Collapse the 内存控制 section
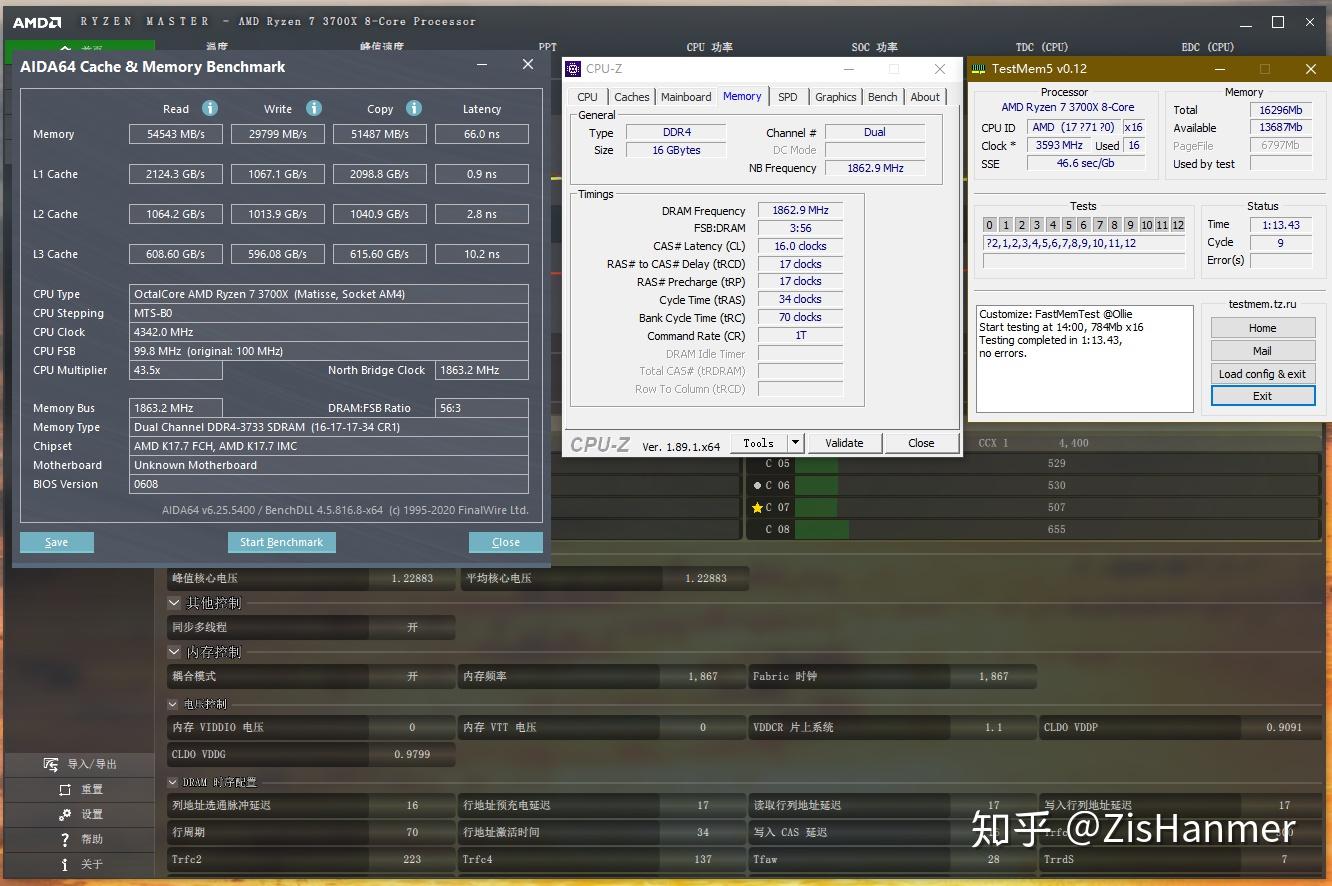1332x886 pixels. tap(174, 652)
